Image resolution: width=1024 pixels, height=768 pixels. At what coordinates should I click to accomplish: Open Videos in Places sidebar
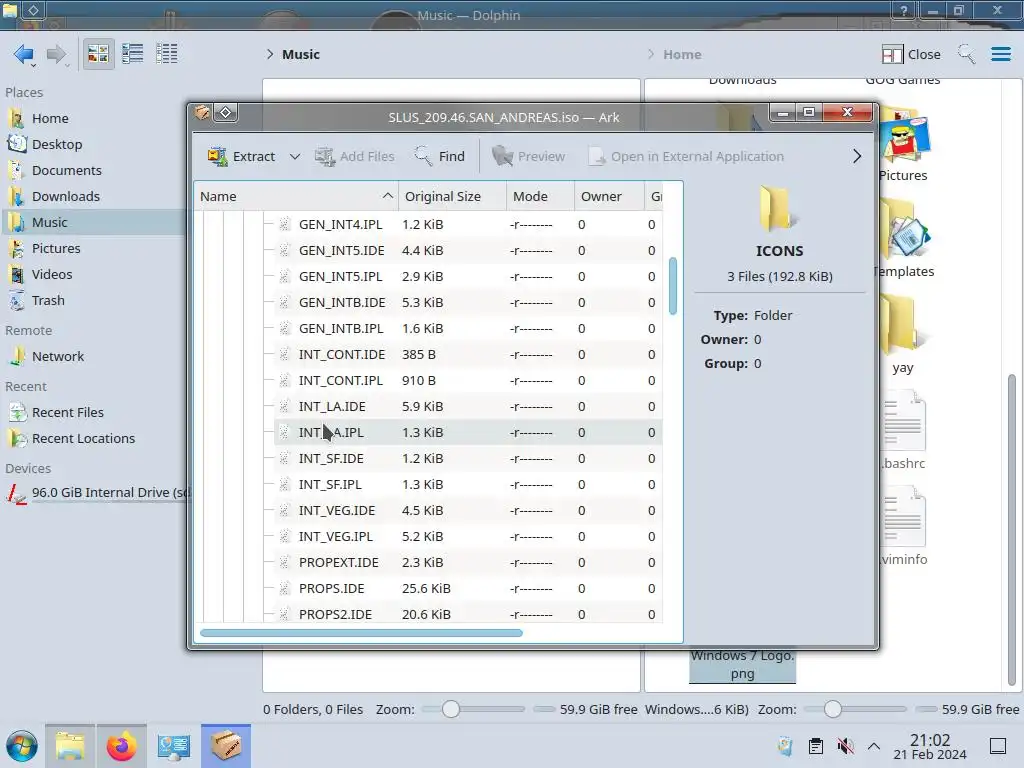[x=95, y=275]
